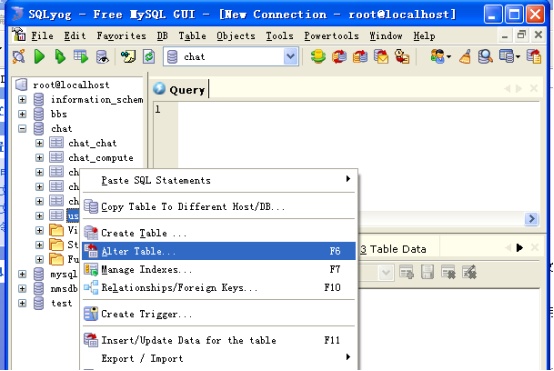
Task: Click the yellow database sync icon
Action: pos(318,57)
